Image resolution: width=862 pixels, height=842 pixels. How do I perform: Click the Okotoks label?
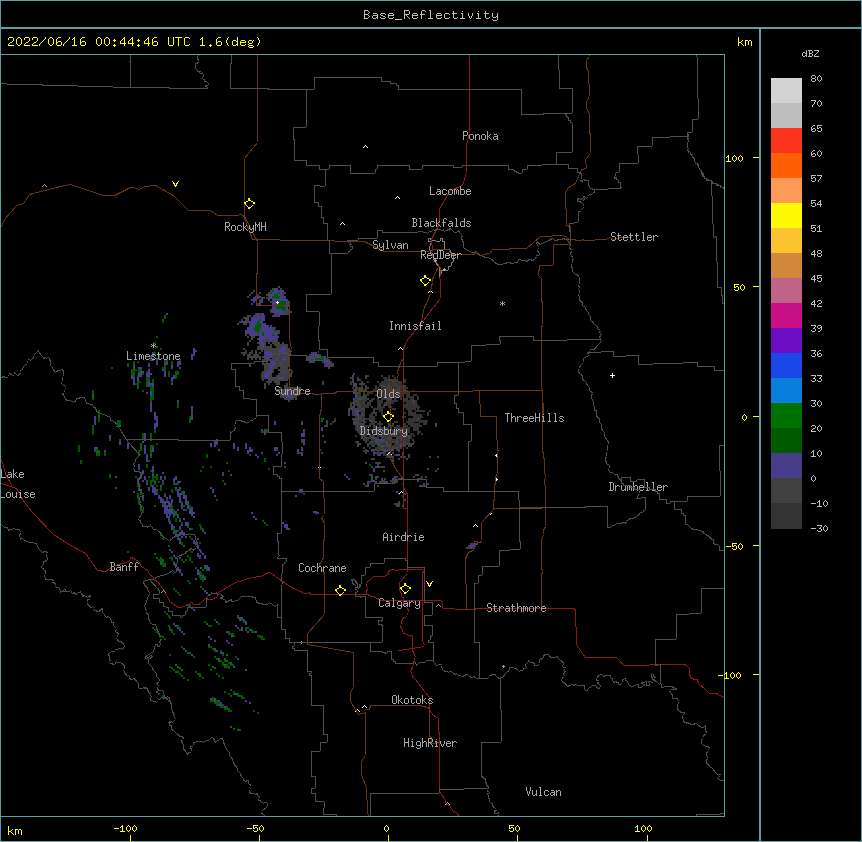click(412, 700)
